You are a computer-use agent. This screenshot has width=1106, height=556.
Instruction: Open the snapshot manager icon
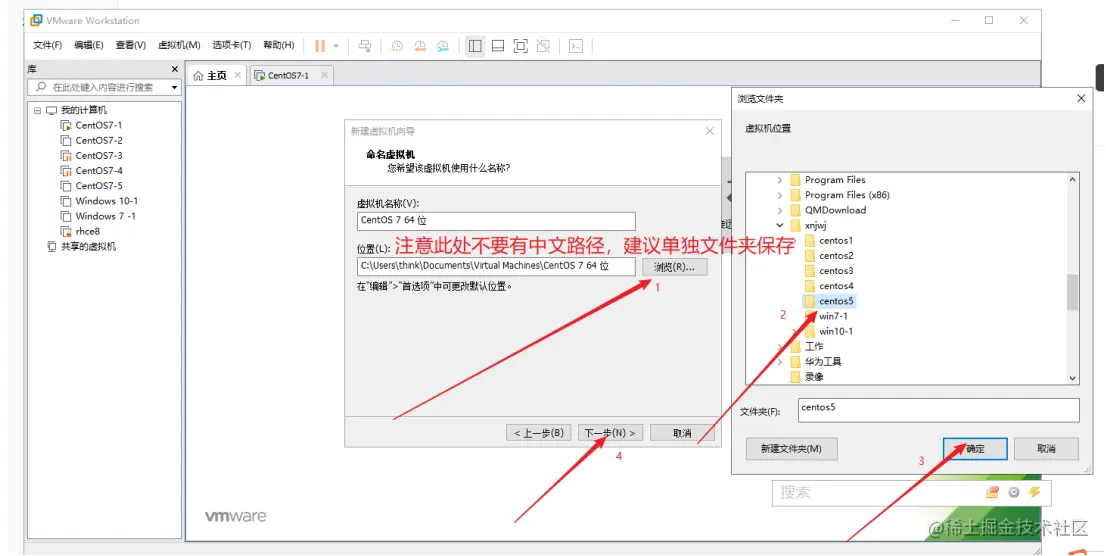(442, 46)
